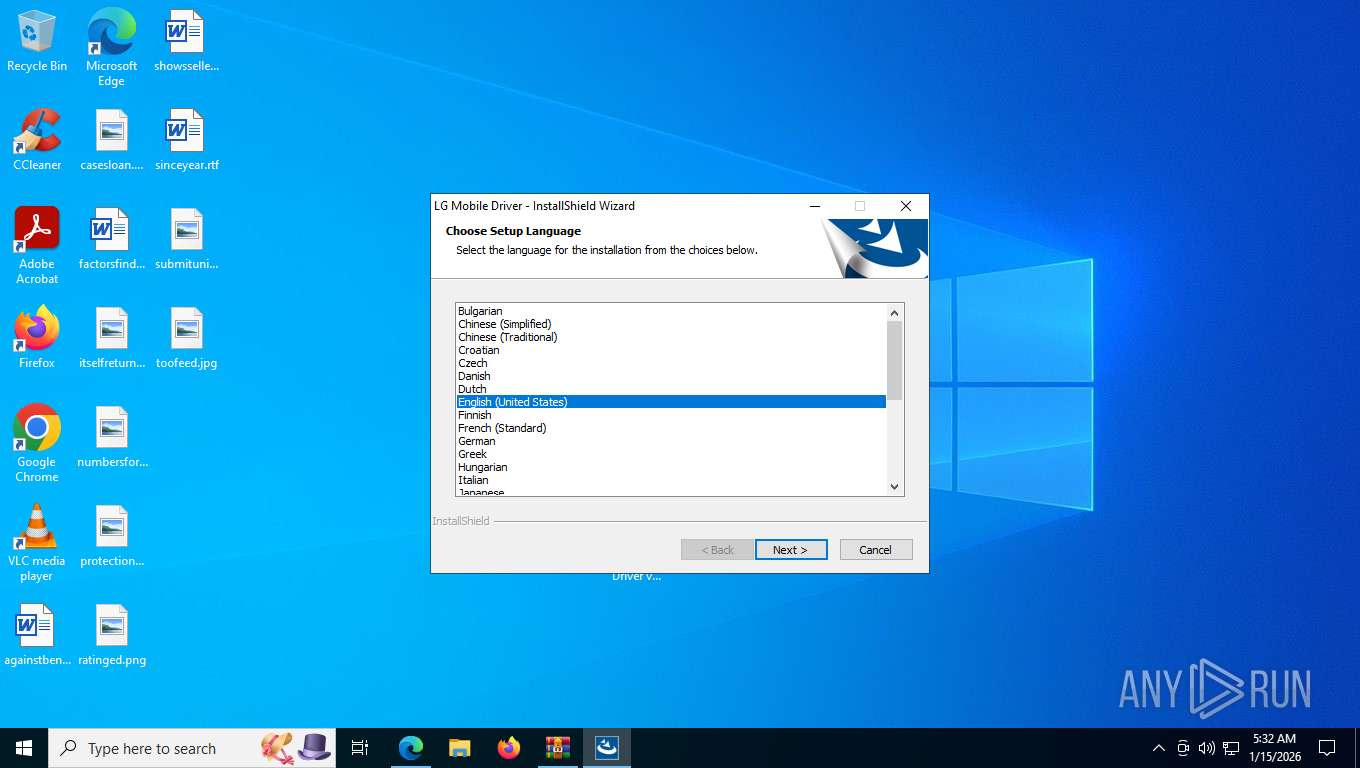Open the notification center
1360x768 pixels.
[x=1327, y=748]
